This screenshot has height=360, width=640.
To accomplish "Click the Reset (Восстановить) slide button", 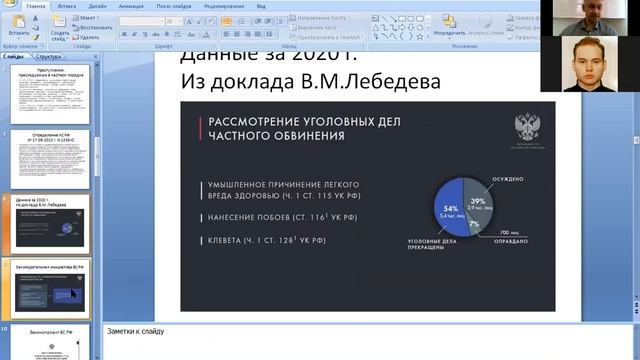I will (x=92, y=28).
